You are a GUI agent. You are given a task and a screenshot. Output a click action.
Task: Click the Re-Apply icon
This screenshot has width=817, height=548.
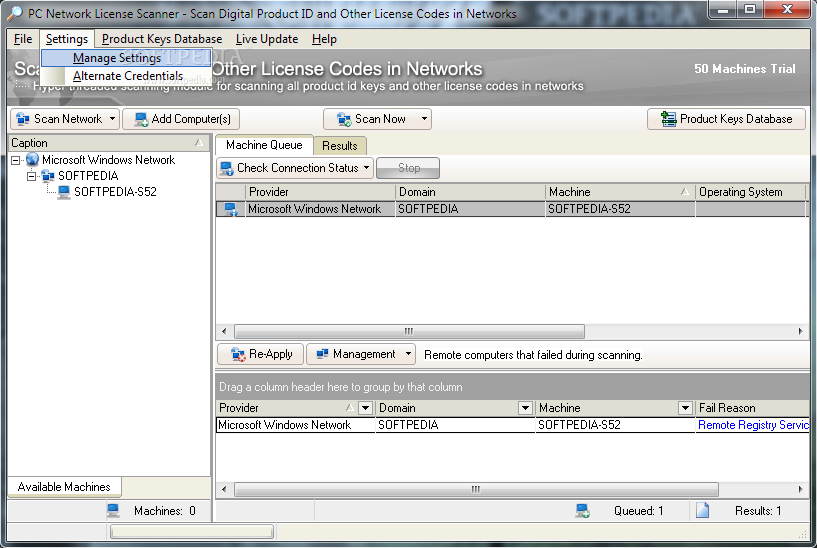pos(238,354)
